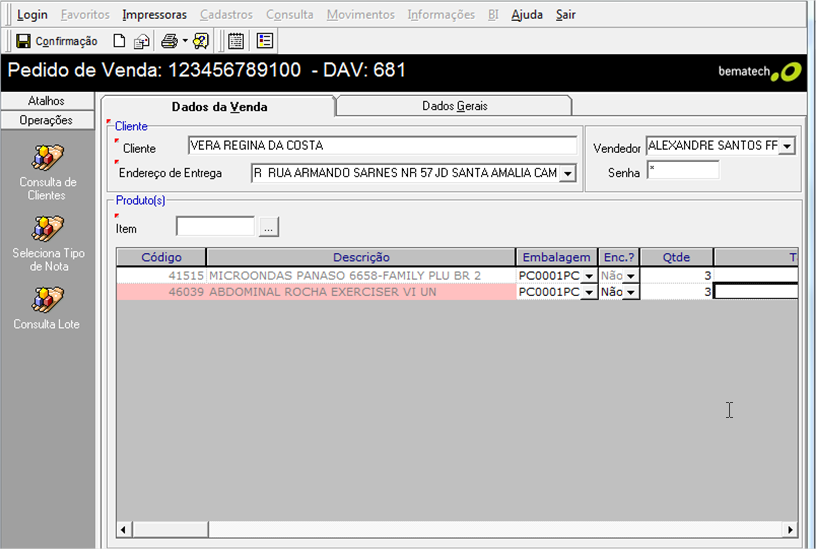Open the Movimentos menu
Viewport: 816px width, 549px height.
point(361,15)
